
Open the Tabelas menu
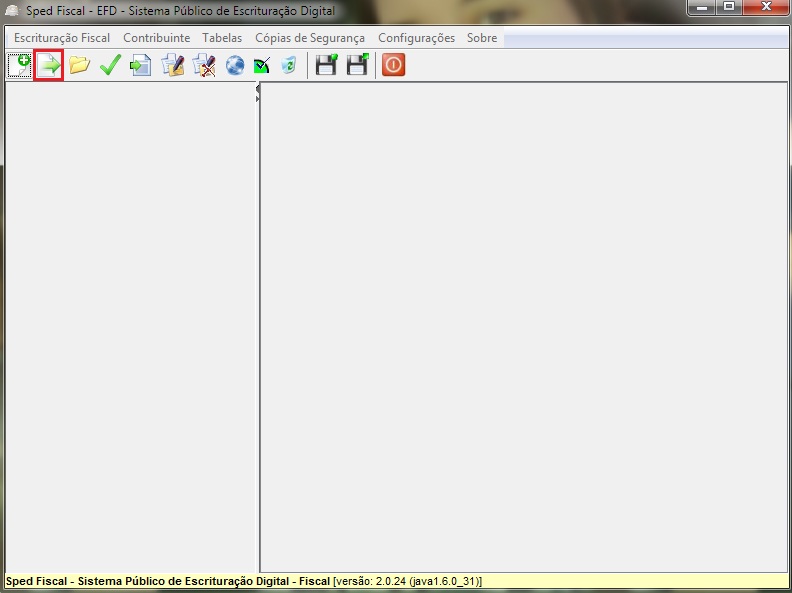click(222, 38)
